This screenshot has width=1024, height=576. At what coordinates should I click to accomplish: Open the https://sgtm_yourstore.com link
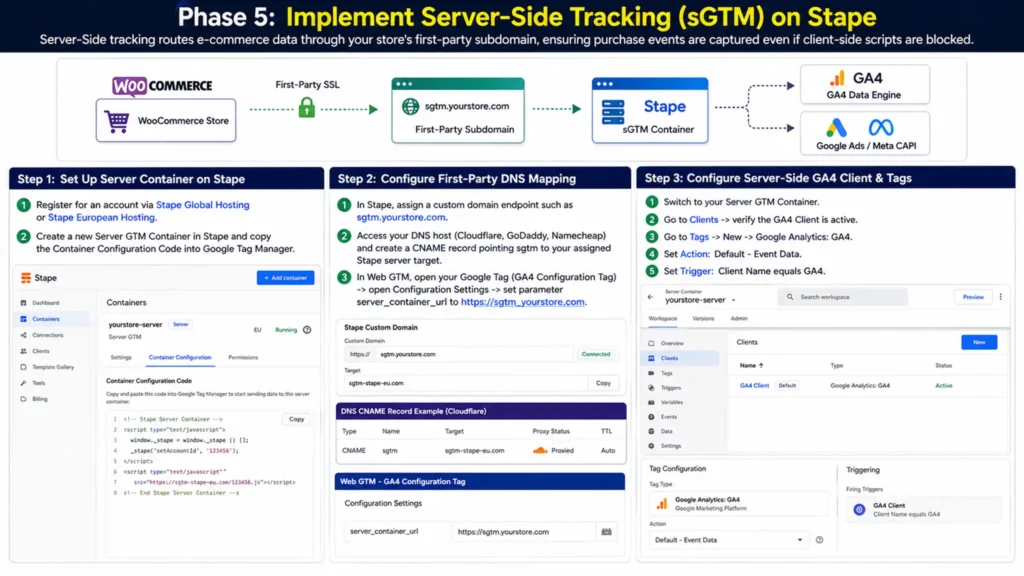pos(522,302)
